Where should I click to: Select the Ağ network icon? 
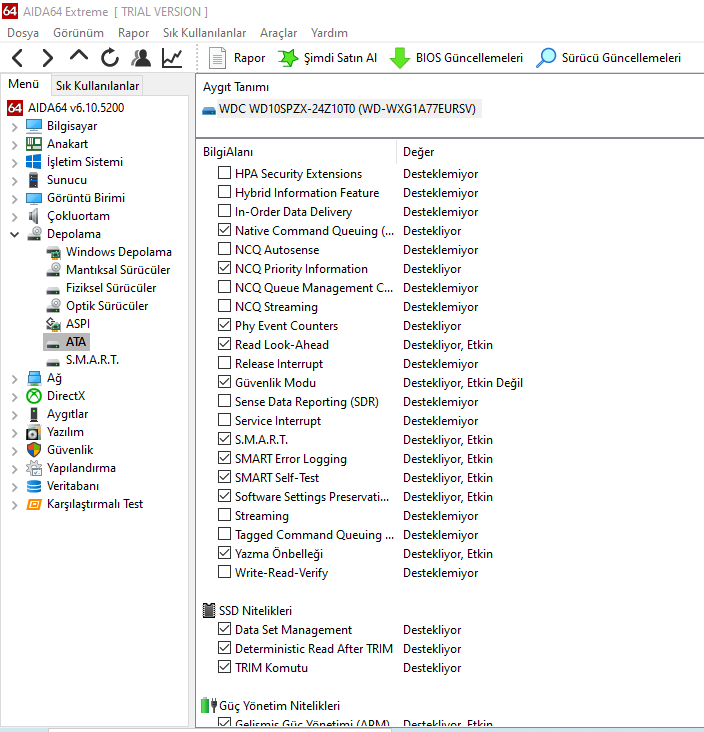click(x=34, y=378)
